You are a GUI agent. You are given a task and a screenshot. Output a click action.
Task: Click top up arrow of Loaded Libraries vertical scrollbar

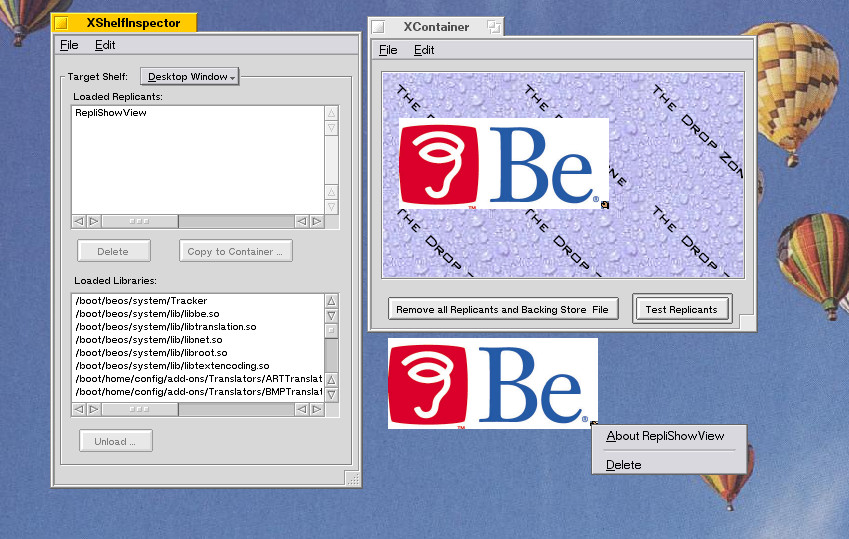(331, 301)
